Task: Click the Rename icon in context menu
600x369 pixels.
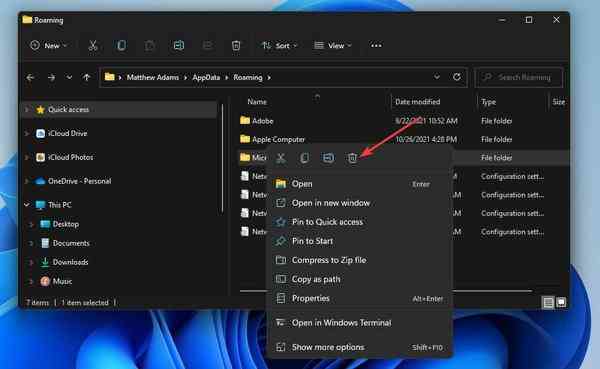Action: click(328, 158)
